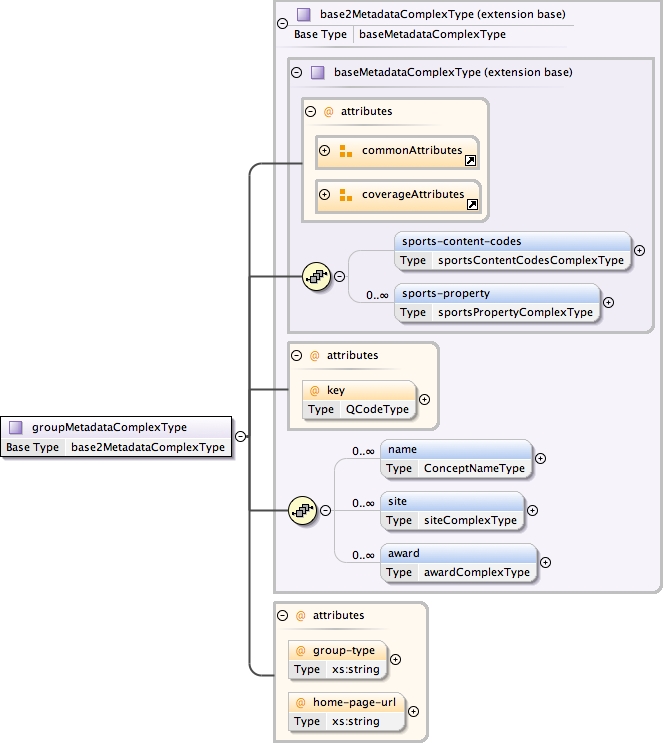Expand the coverageAttributes group
663x743 pixels.
coord(324,194)
